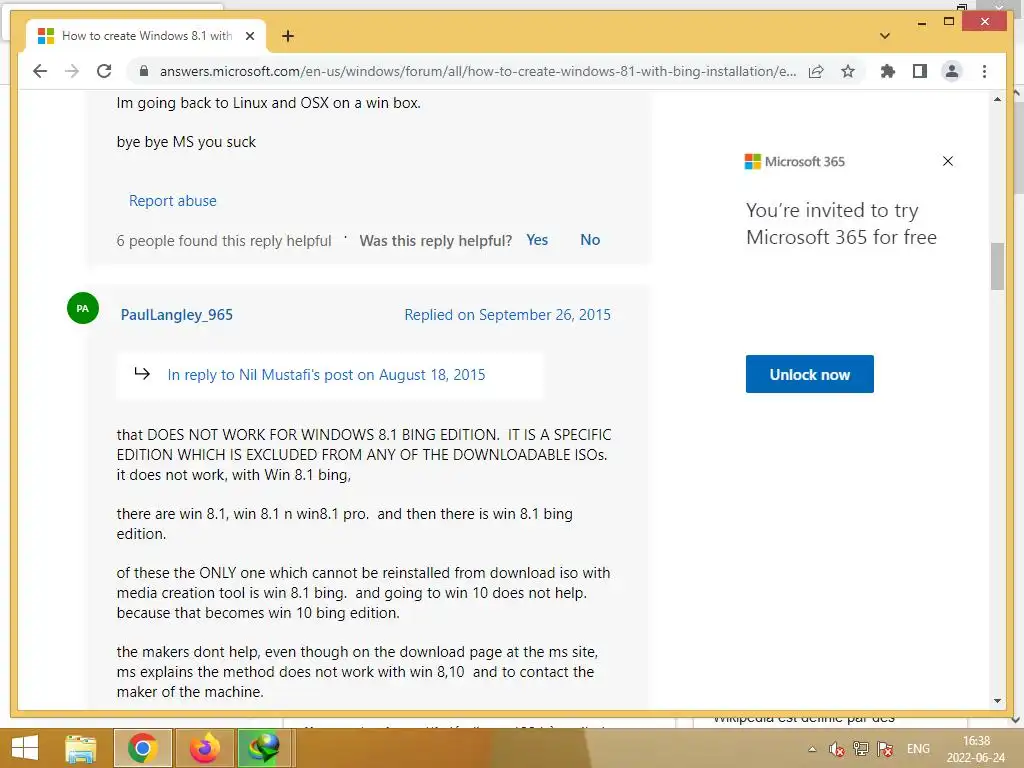The image size is (1024, 768).
Task: Click the network tray icon
Action: pos(861,749)
